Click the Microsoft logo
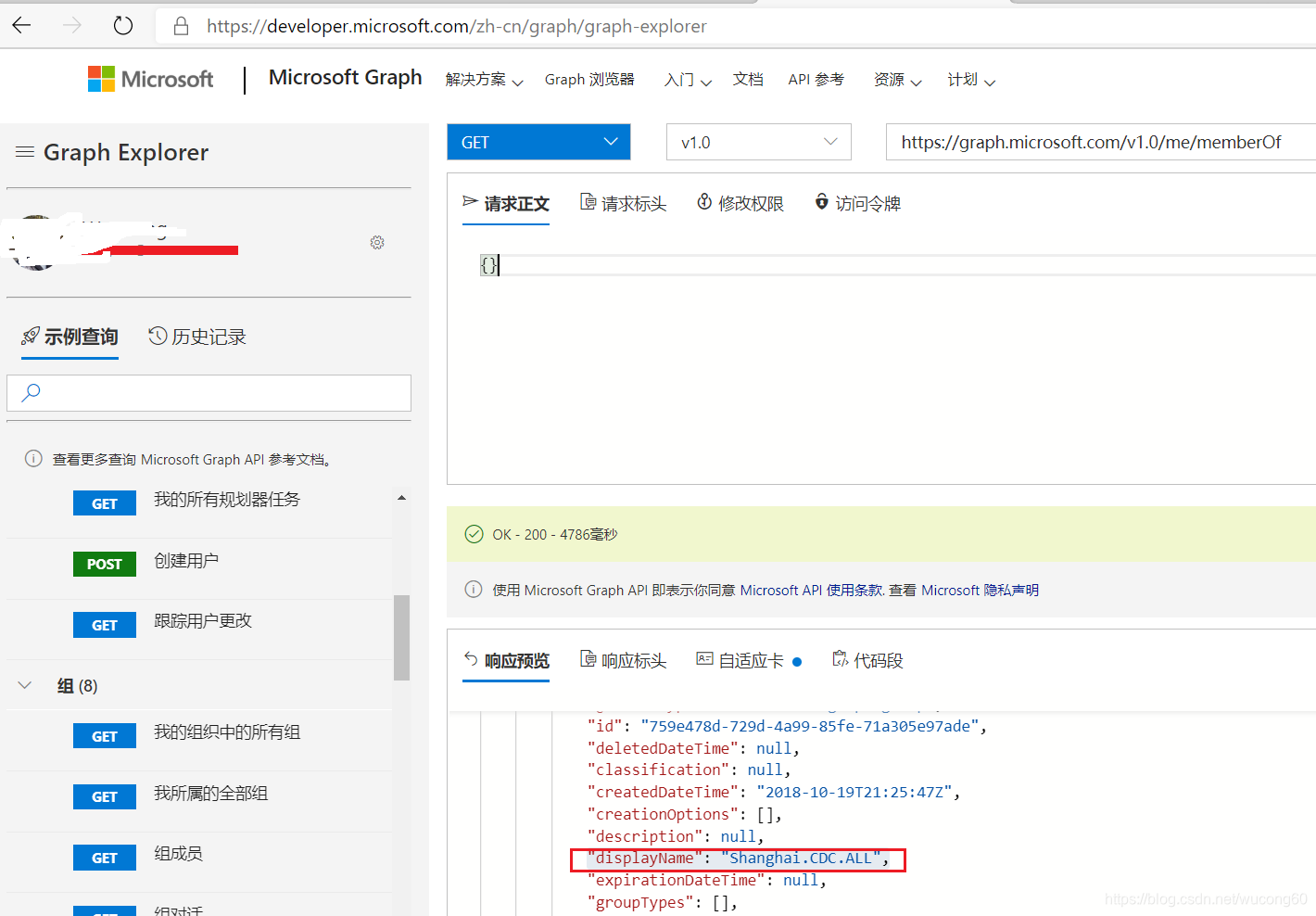This screenshot has height=916, width=1316. pos(150,79)
